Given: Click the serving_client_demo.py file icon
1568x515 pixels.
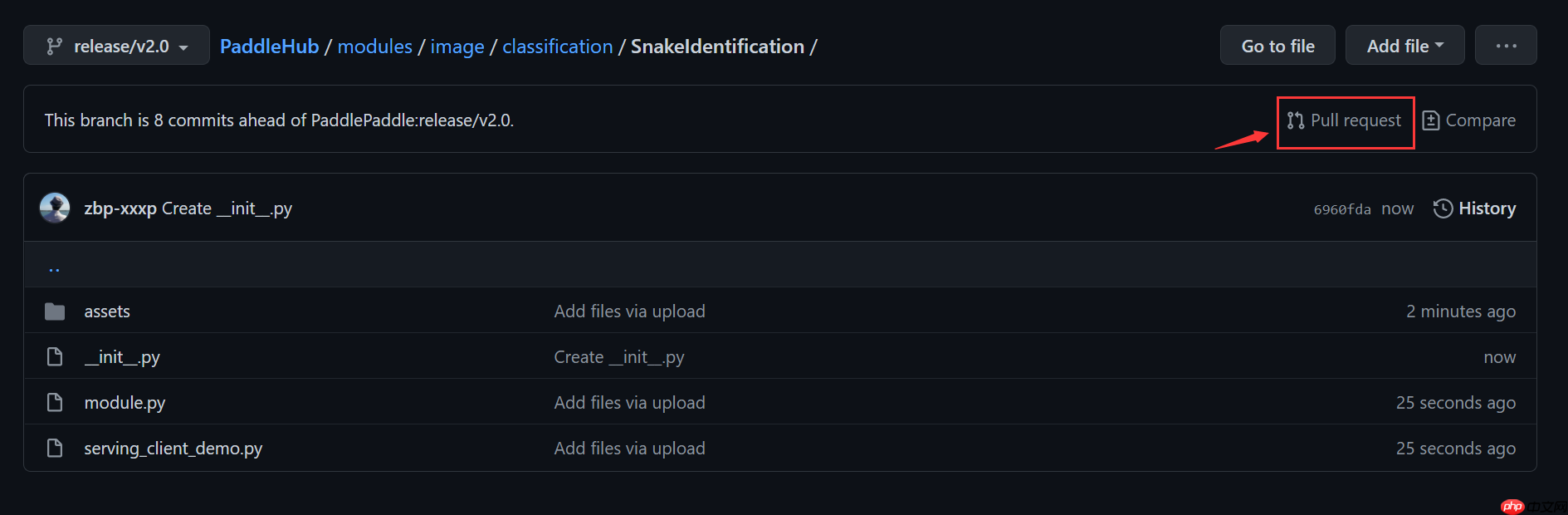Looking at the screenshot, I should coord(55,449).
